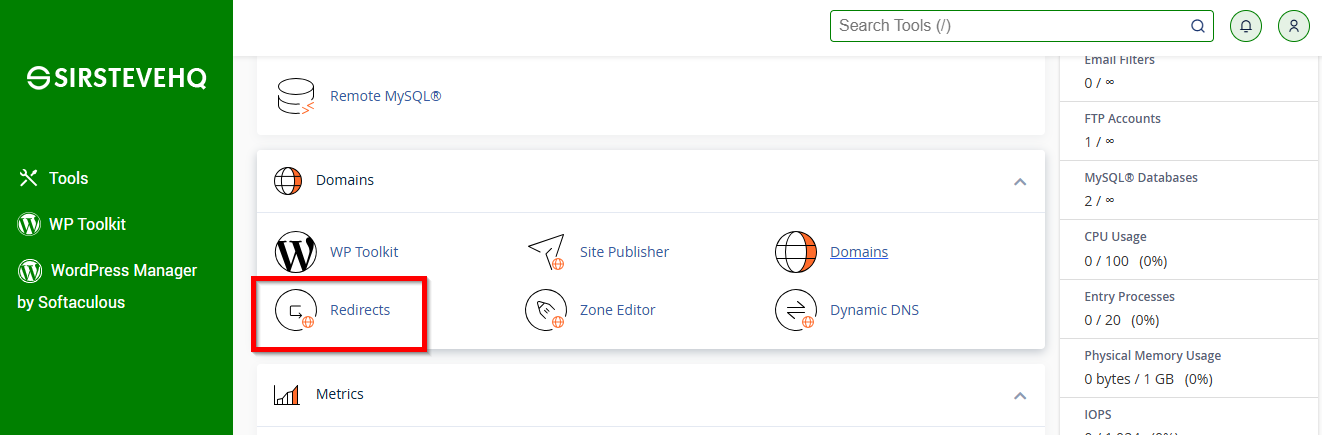Image resolution: width=1322 pixels, height=435 pixels.
Task: Open the notifications bell icon
Action: coord(1245,26)
